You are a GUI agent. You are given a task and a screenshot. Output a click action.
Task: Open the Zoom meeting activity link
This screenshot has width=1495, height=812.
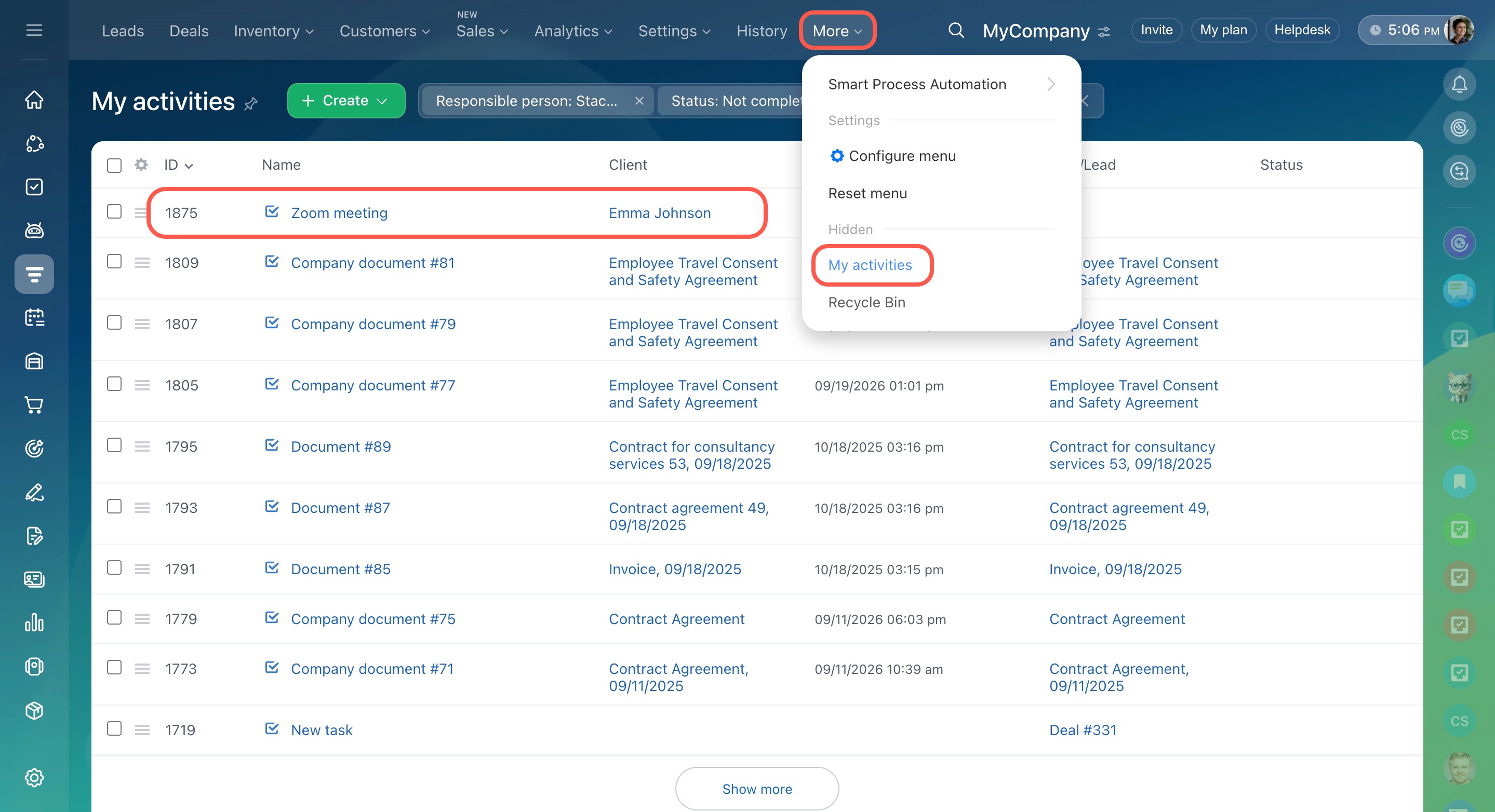click(x=339, y=213)
